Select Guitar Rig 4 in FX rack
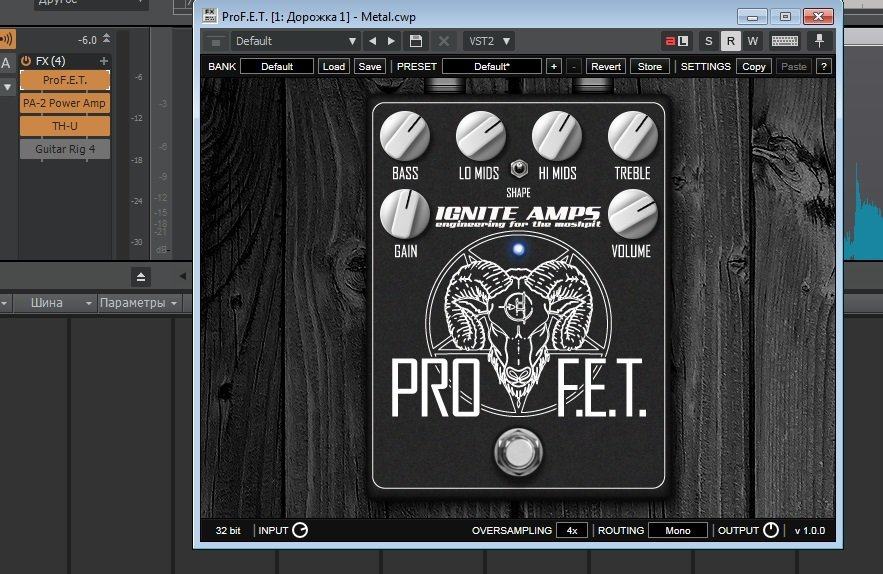The height and width of the screenshot is (574, 883). 65,149
